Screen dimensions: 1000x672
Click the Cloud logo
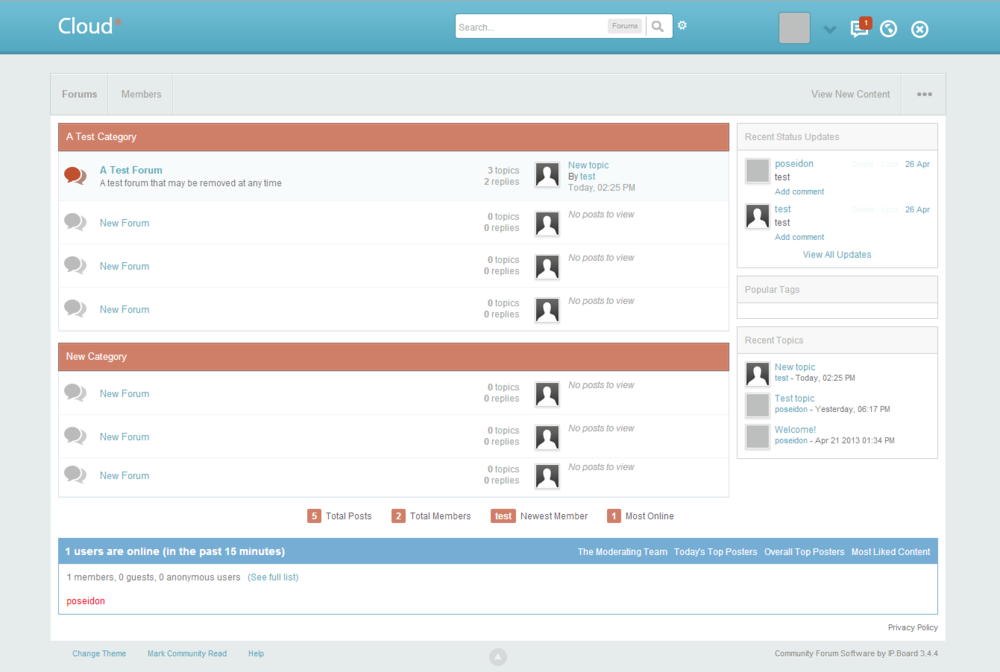pyautogui.click(x=89, y=26)
